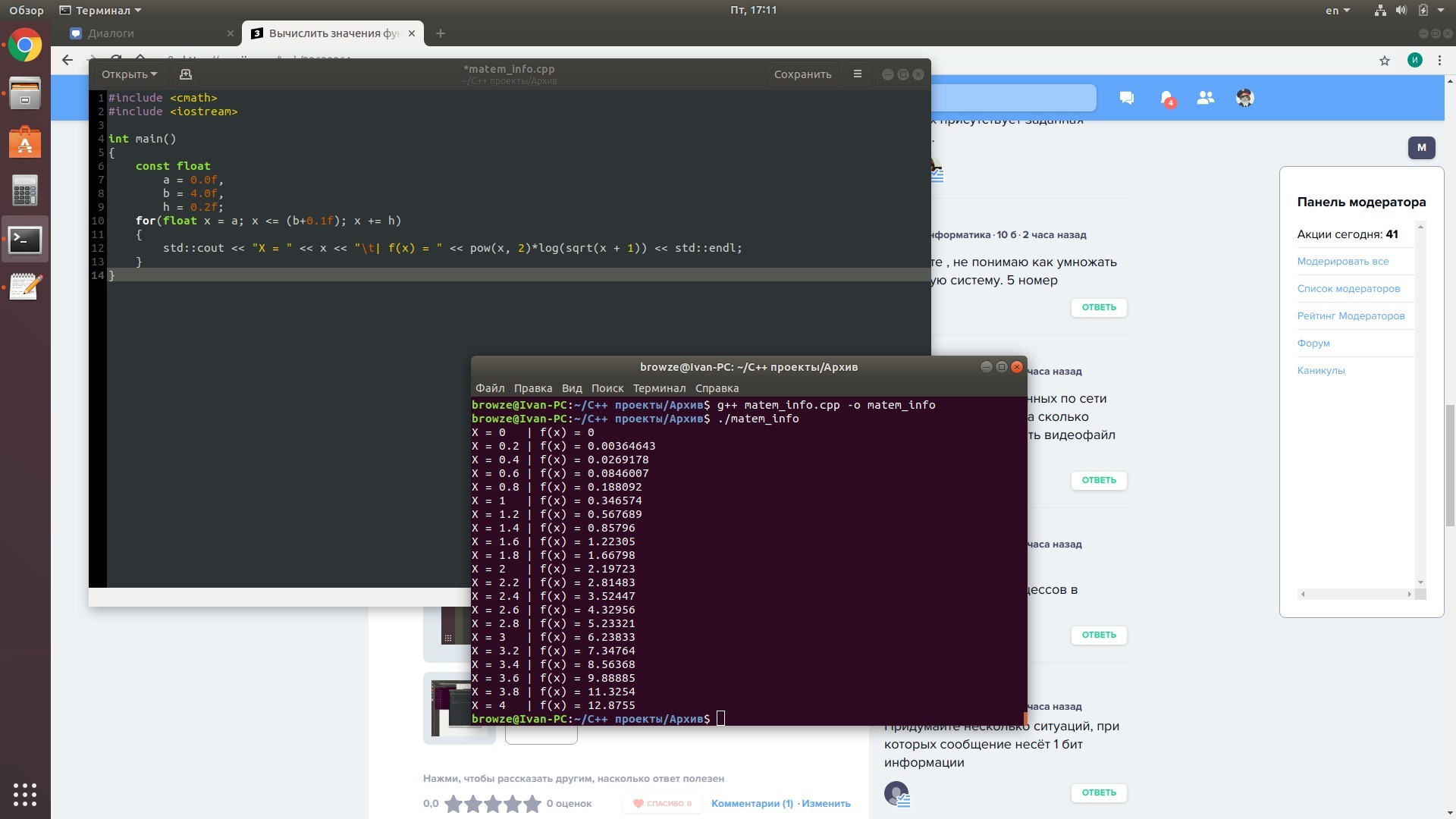Image resolution: width=1456 pixels, height=819 pixels.
Task: Open the Правка menu in terminal
Action: [532, 388]
